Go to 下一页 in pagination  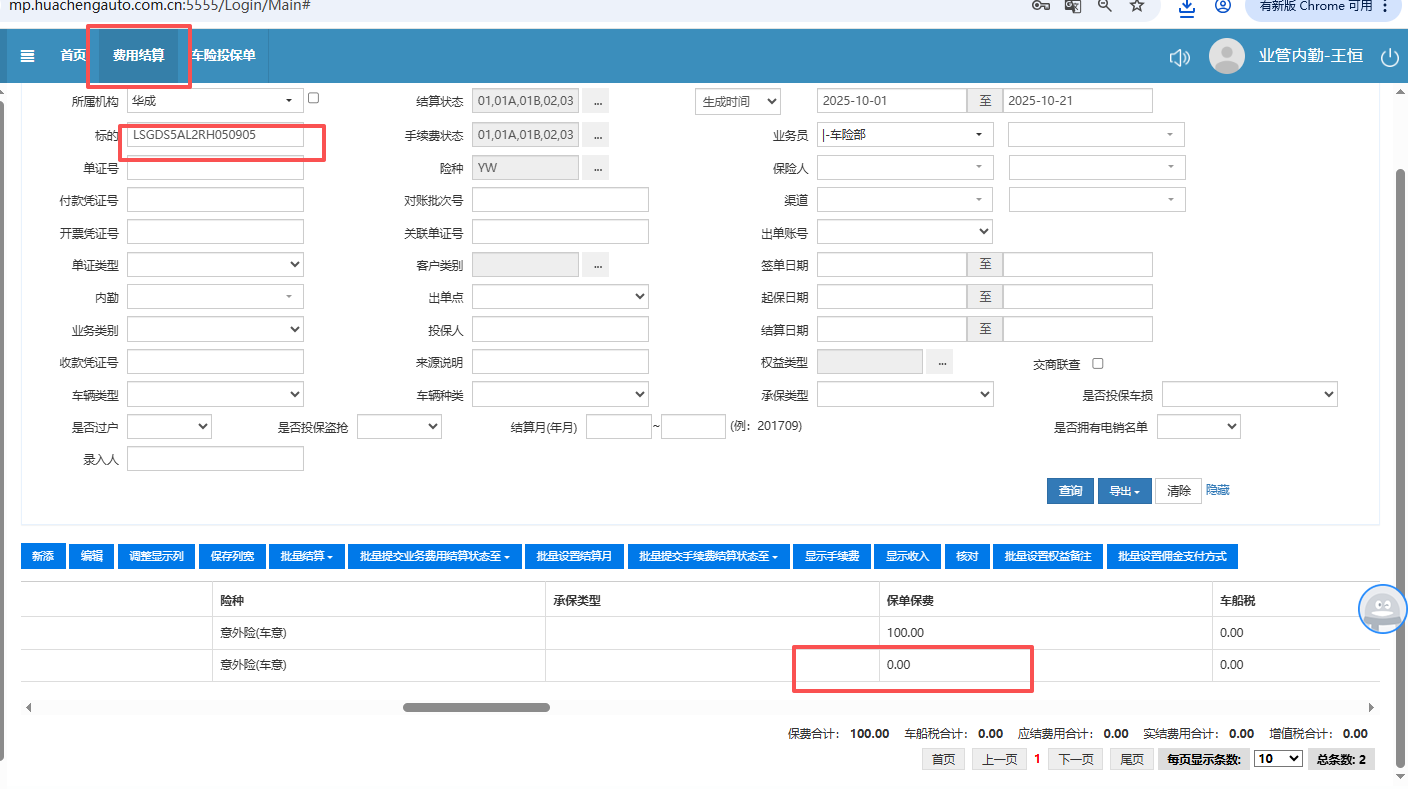pyautogui.click(x=1076, y=759)
